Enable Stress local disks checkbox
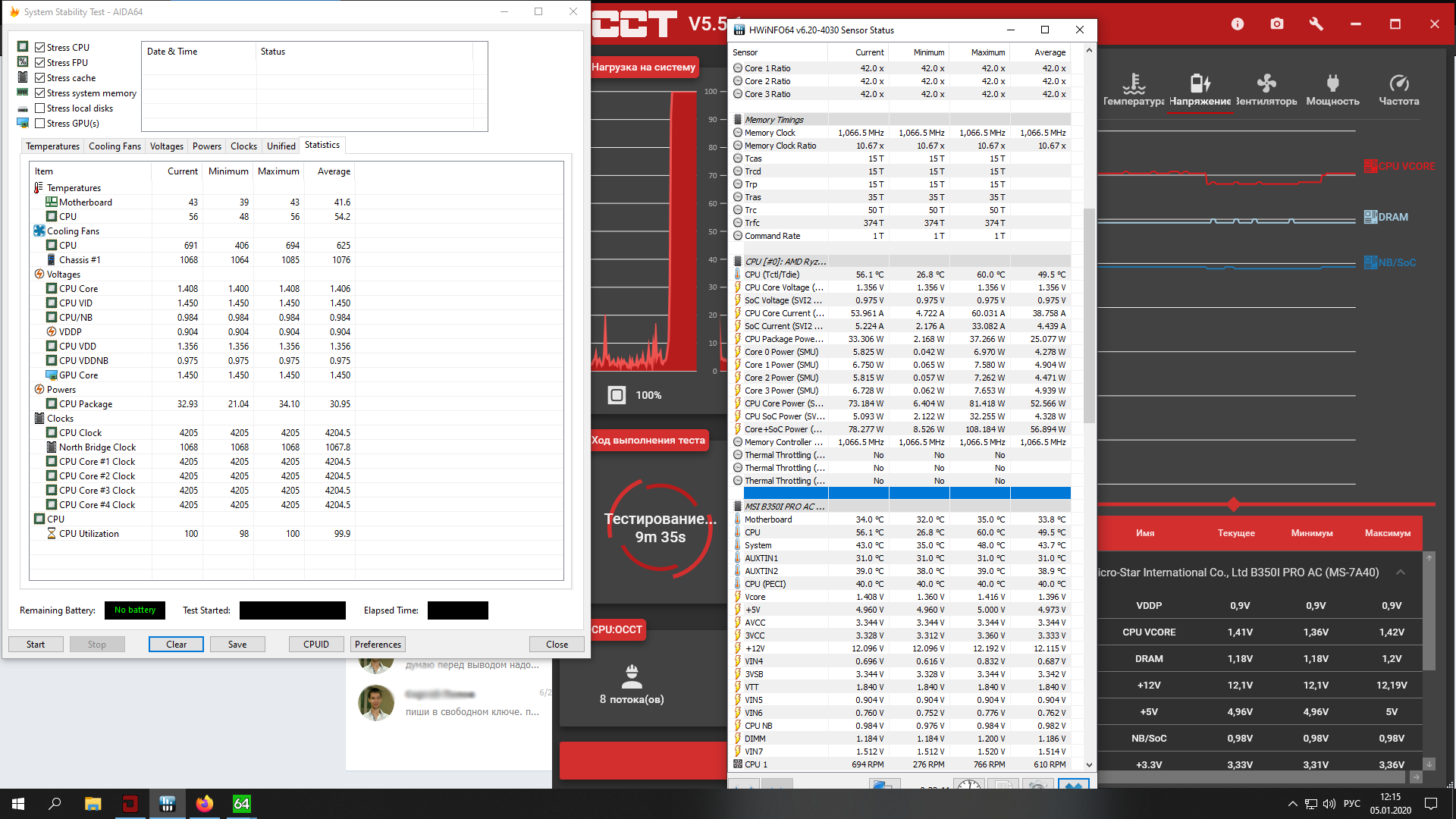The height and width of the screenshot is (819, 1456). click(x=40, y=108)
